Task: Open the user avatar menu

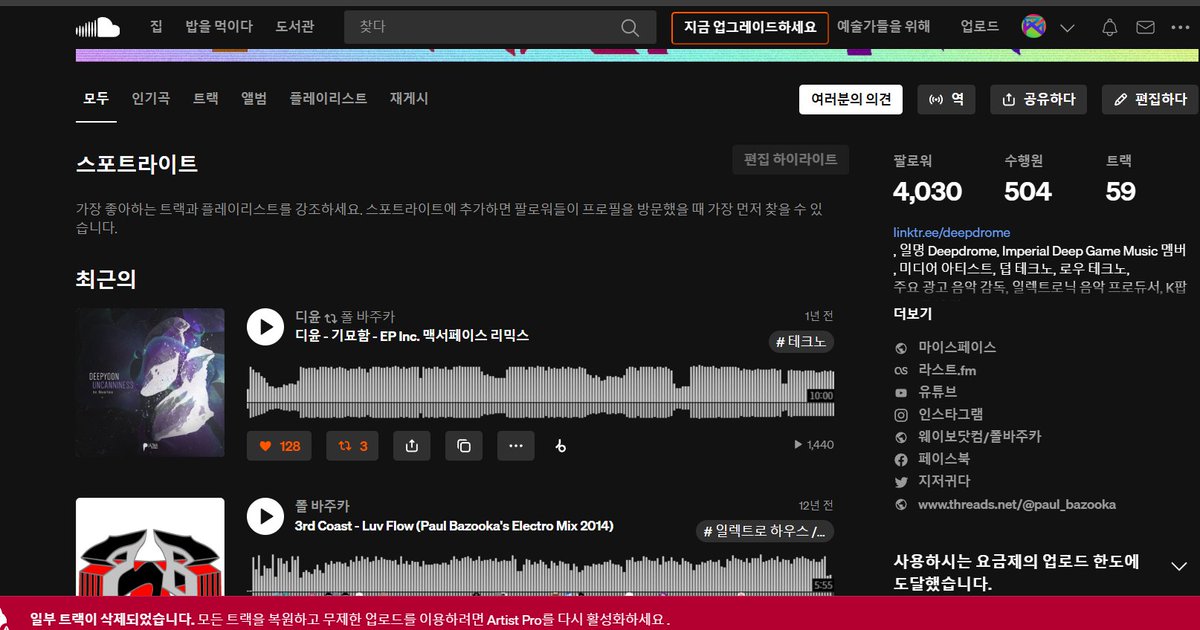Action: 1033,28
